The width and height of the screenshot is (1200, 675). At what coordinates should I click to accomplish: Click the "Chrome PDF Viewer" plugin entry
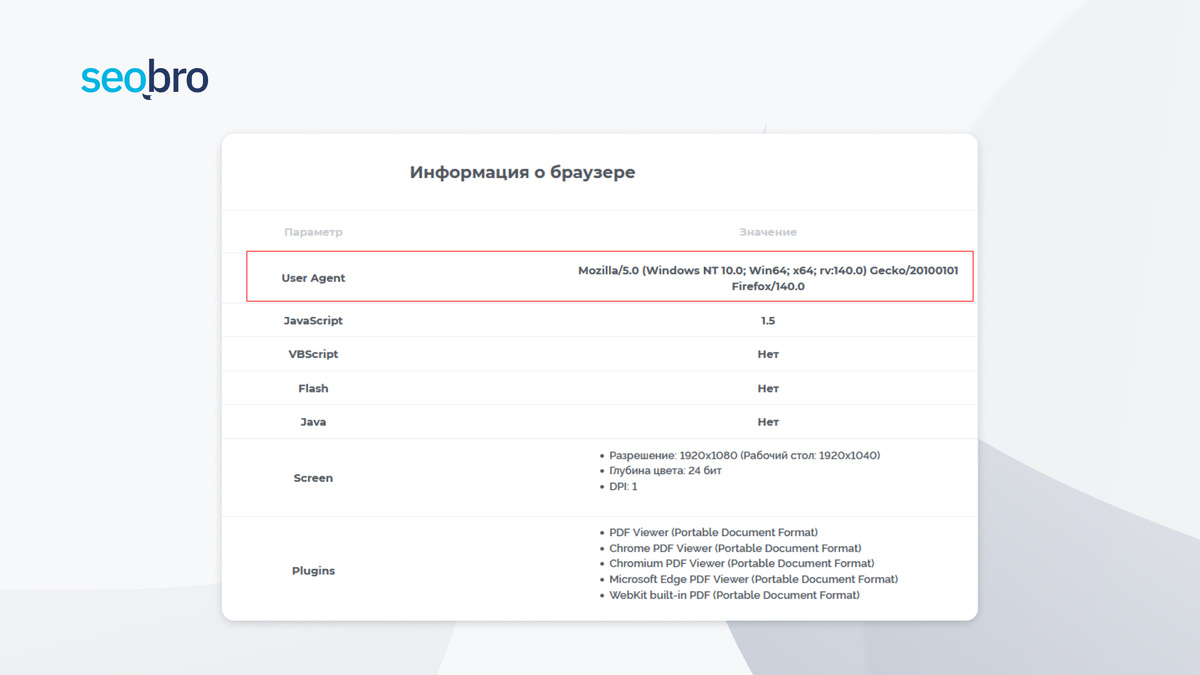pyautogui.click(x=735, y=548)
